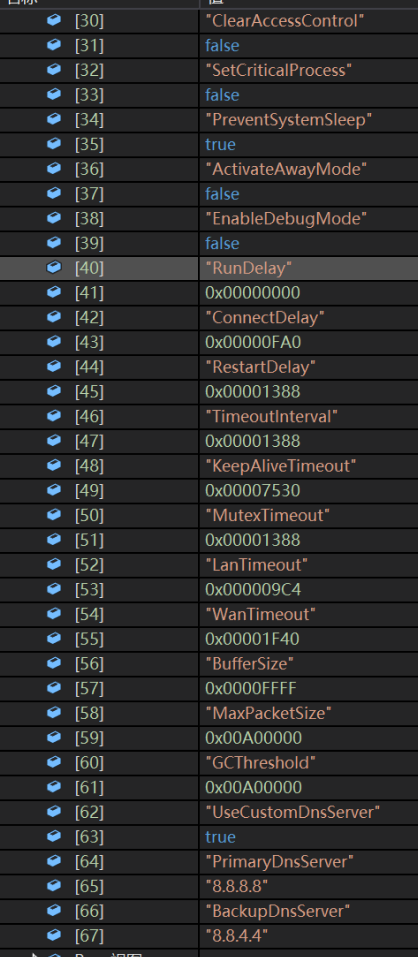
Task: Click the field cube icon in highlighted row [40]
Action: coord(54,267)
